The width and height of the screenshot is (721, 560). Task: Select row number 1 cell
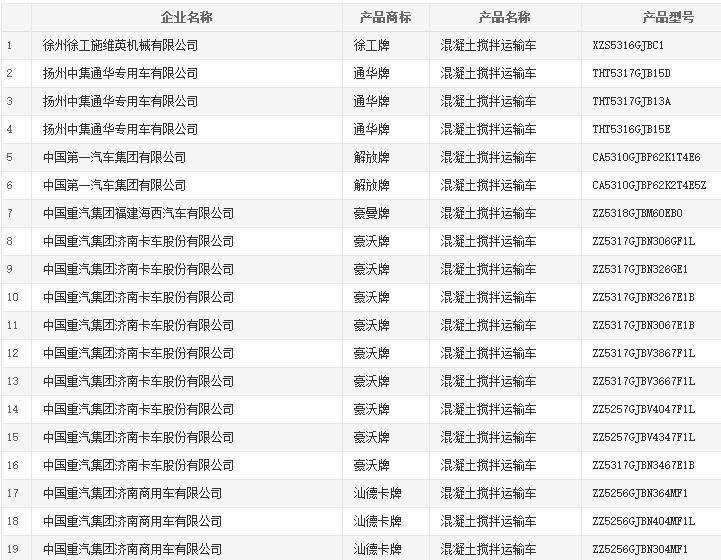tap(10, 46)
